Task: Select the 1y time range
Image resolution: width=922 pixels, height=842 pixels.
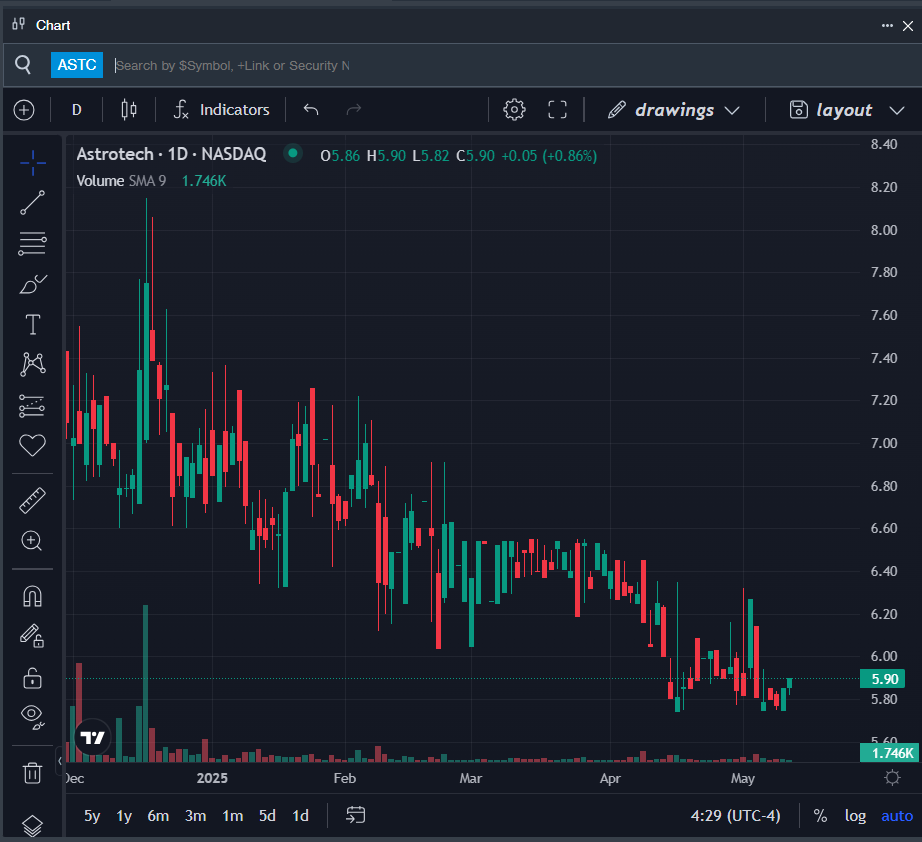Action: pos(124,816)
